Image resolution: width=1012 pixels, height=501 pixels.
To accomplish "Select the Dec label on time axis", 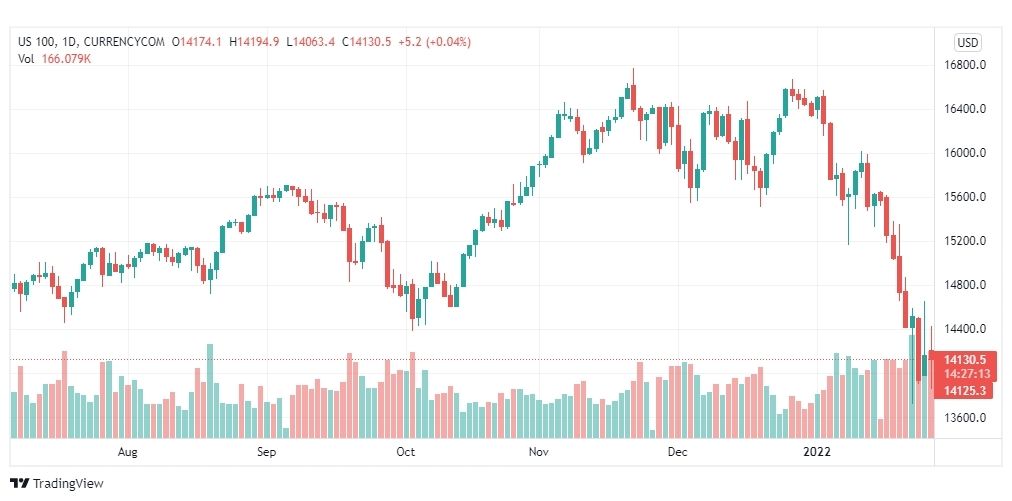I will (678, 452).
